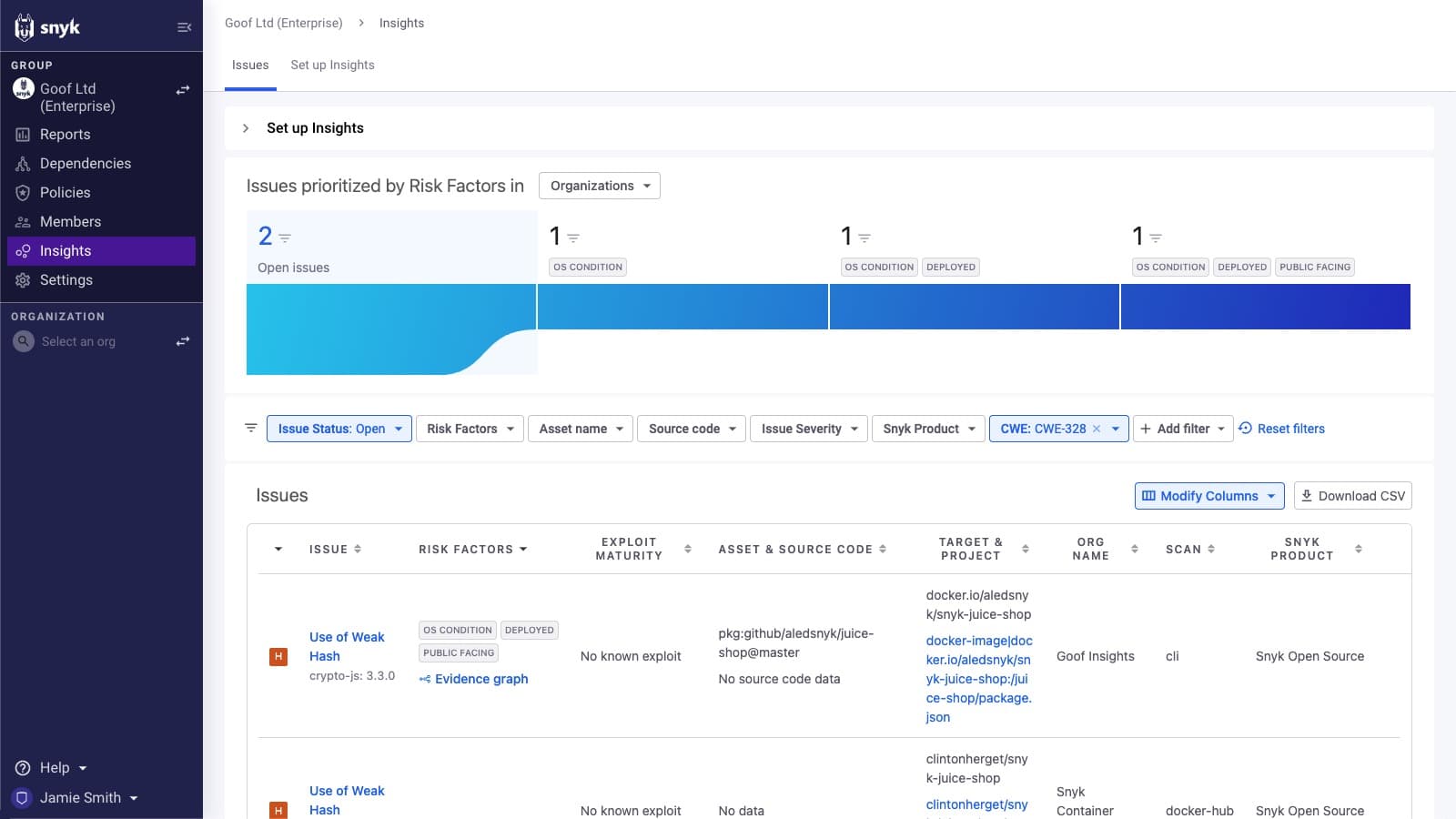The height and width of the screenshot is (819, 1456).
Task: Open Issue Status: Open filter dropdown
Action: tap(339, 429)
